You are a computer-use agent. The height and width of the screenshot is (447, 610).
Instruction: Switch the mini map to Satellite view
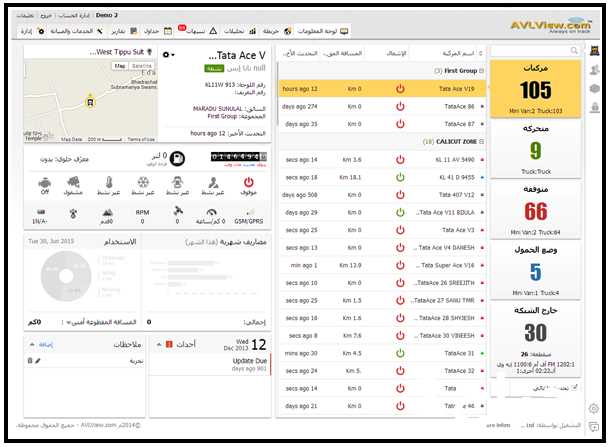142,66
